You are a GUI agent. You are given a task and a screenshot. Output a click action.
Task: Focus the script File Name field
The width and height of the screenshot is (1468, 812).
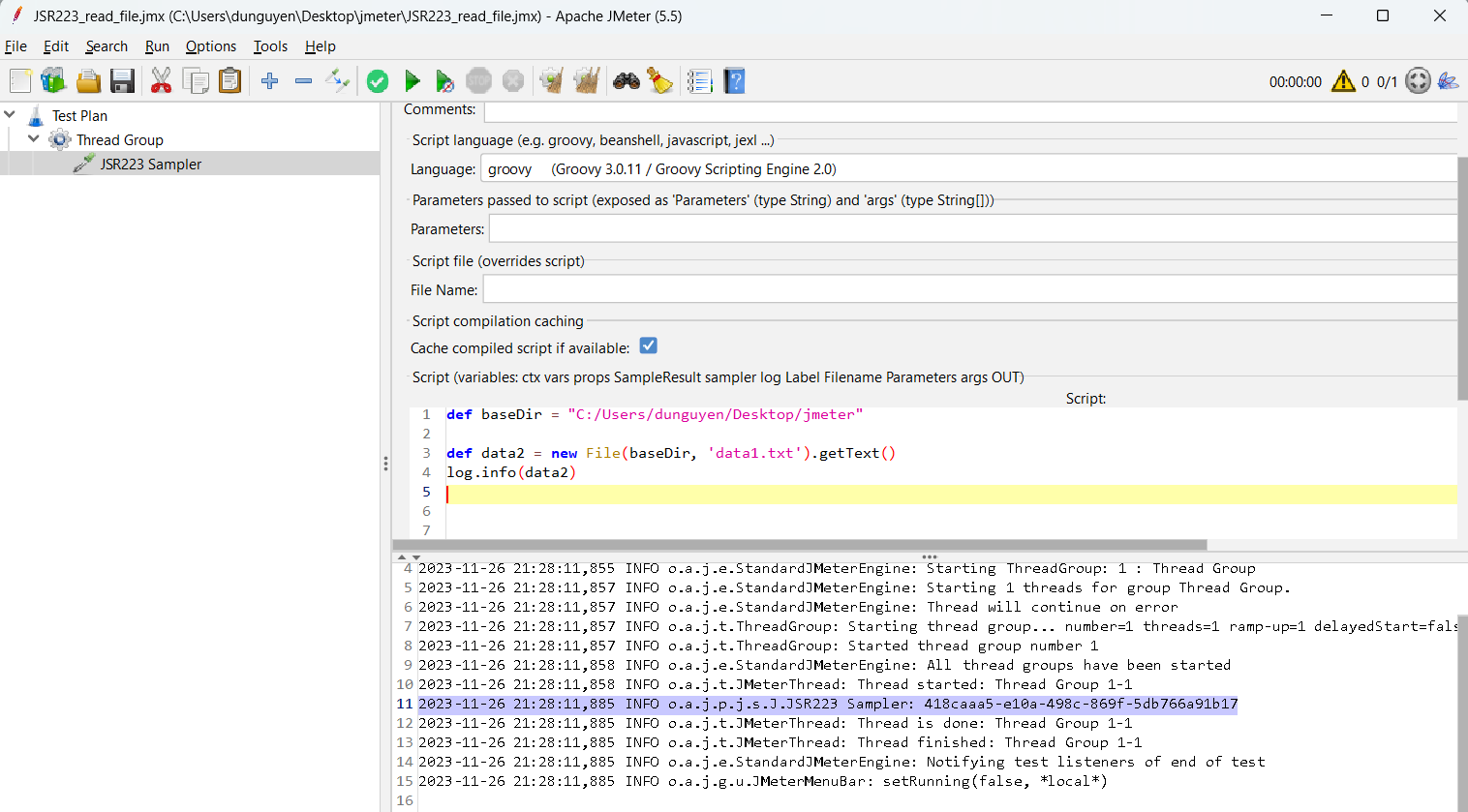click(x=970, y=289)
